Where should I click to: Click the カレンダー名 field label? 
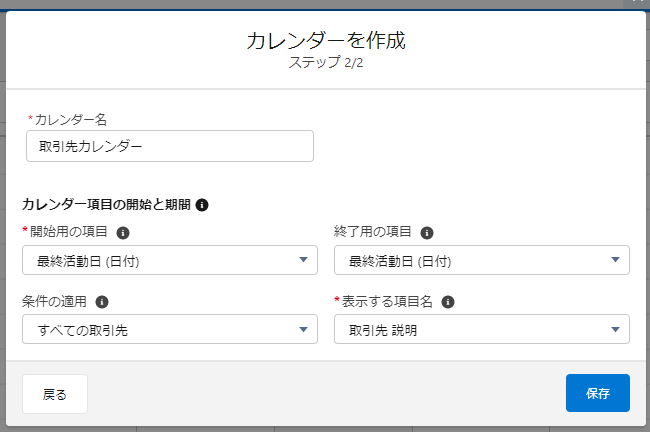click(70, 120)
